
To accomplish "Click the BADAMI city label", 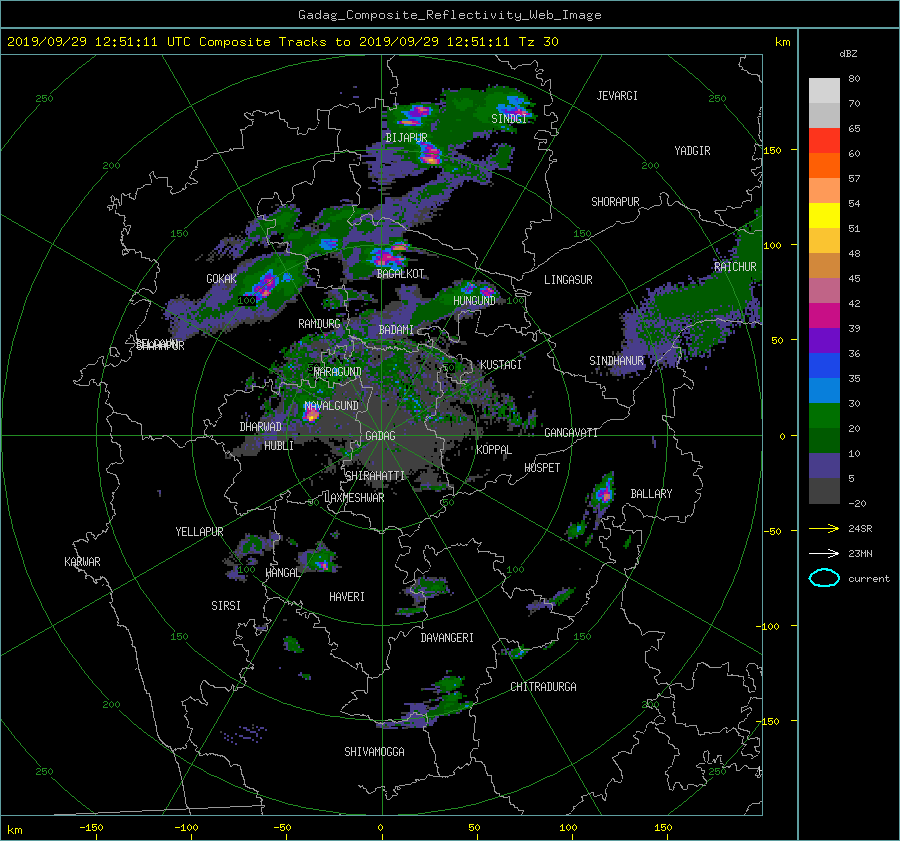I will (396, 330).
